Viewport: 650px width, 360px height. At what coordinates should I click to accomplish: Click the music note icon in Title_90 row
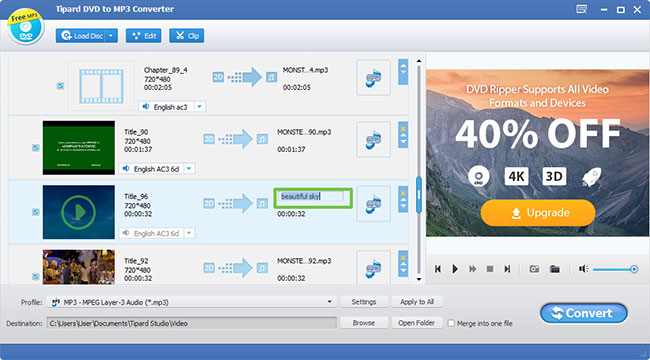(262, 139)
